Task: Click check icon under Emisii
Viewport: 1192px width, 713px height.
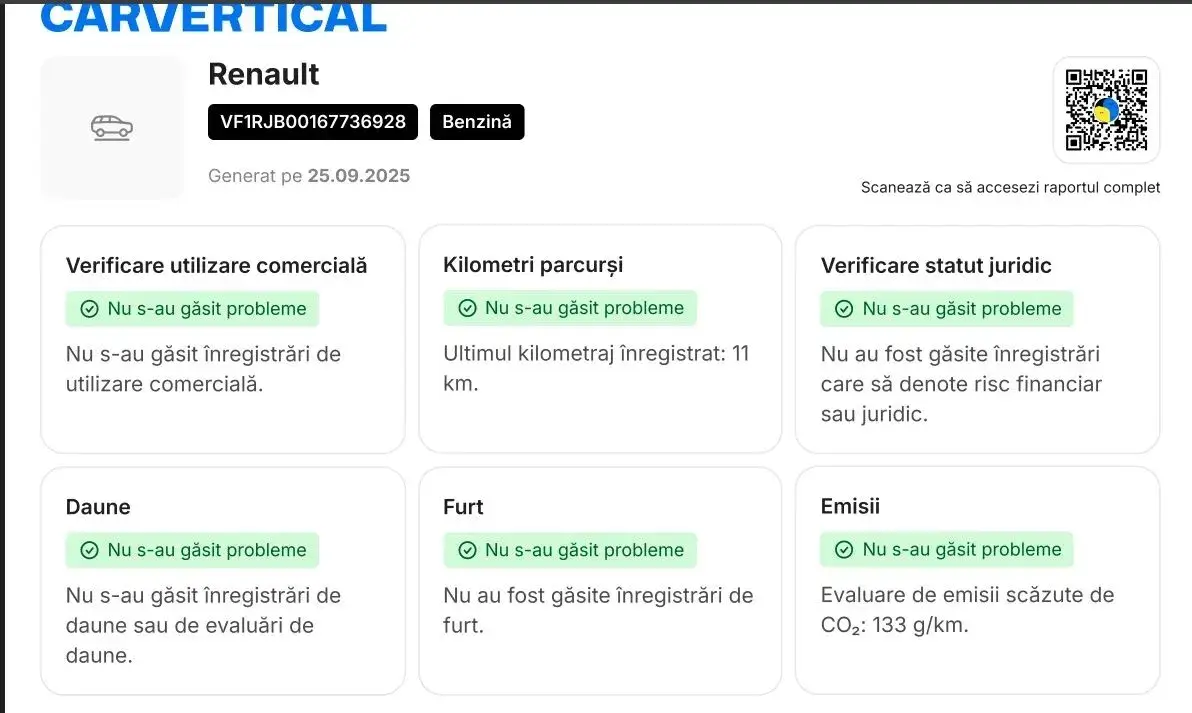Action: point(844,549)
